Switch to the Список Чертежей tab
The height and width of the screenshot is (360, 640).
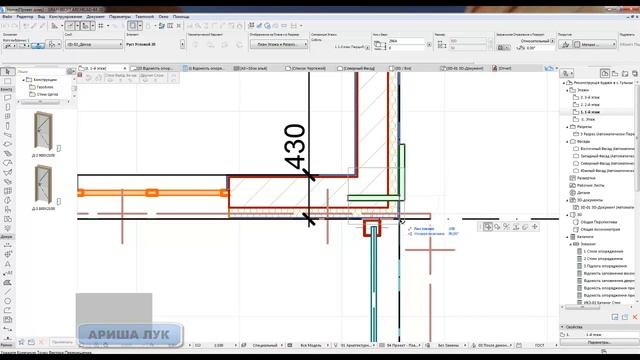click(305, 68)
